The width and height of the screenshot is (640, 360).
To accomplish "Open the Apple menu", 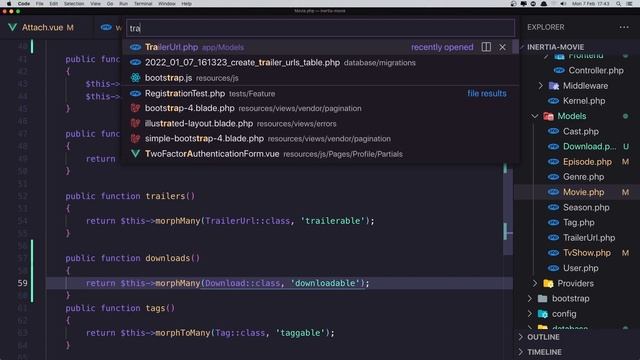I will tap(9, 4).
